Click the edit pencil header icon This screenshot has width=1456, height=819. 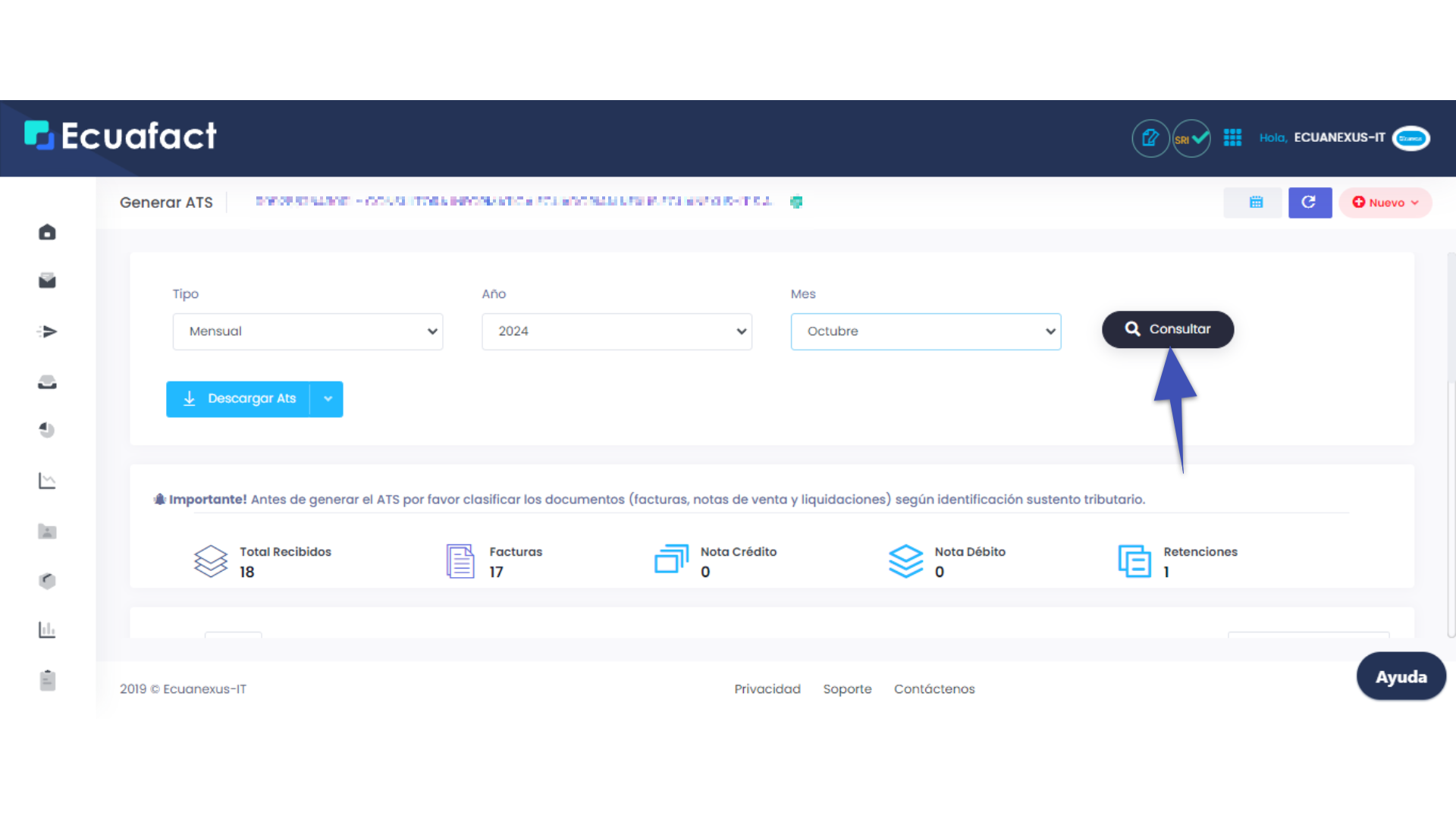click(1150, 139)
